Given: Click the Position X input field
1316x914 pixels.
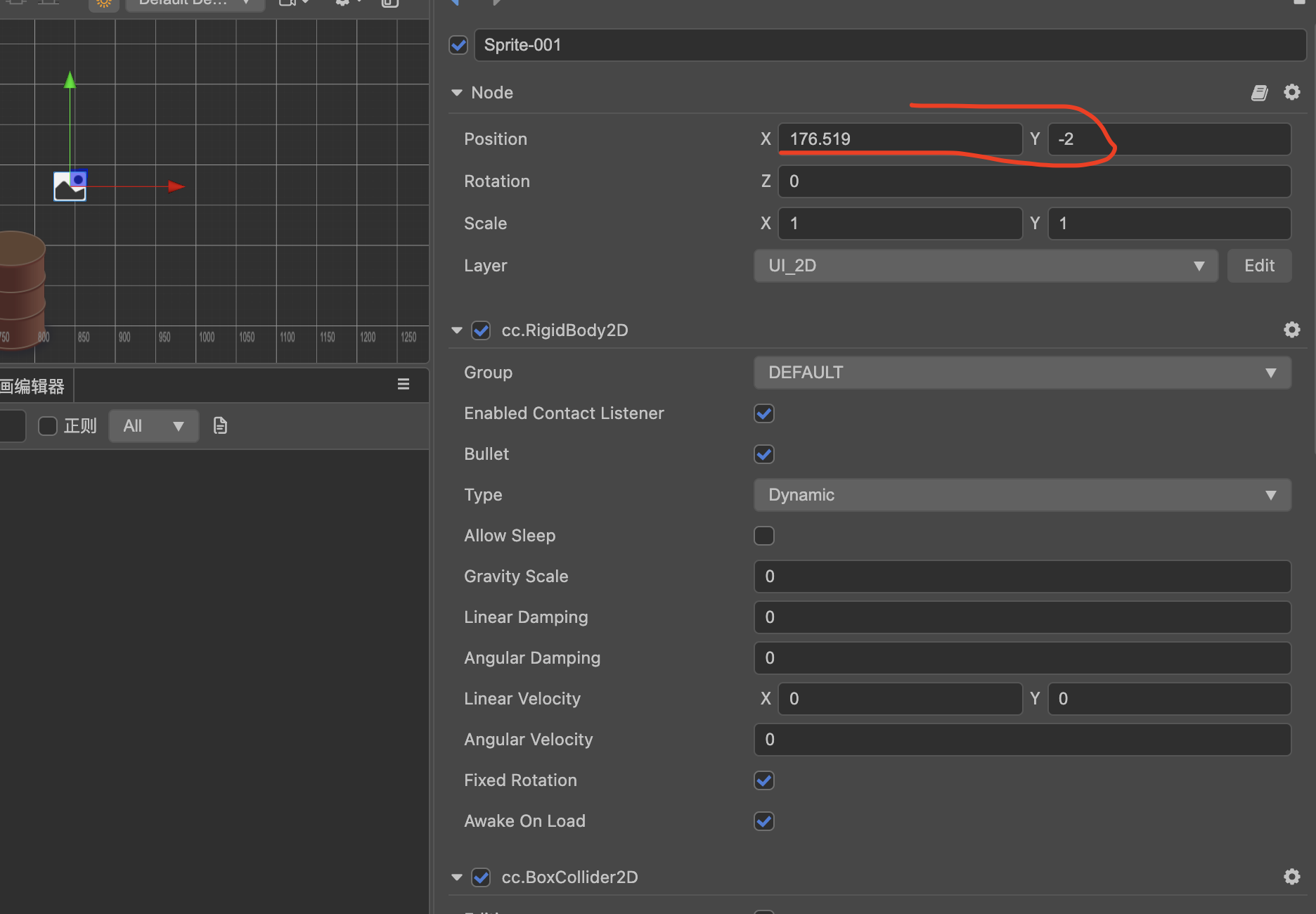Looking at the screenshot, I should [x=900, y=139].
